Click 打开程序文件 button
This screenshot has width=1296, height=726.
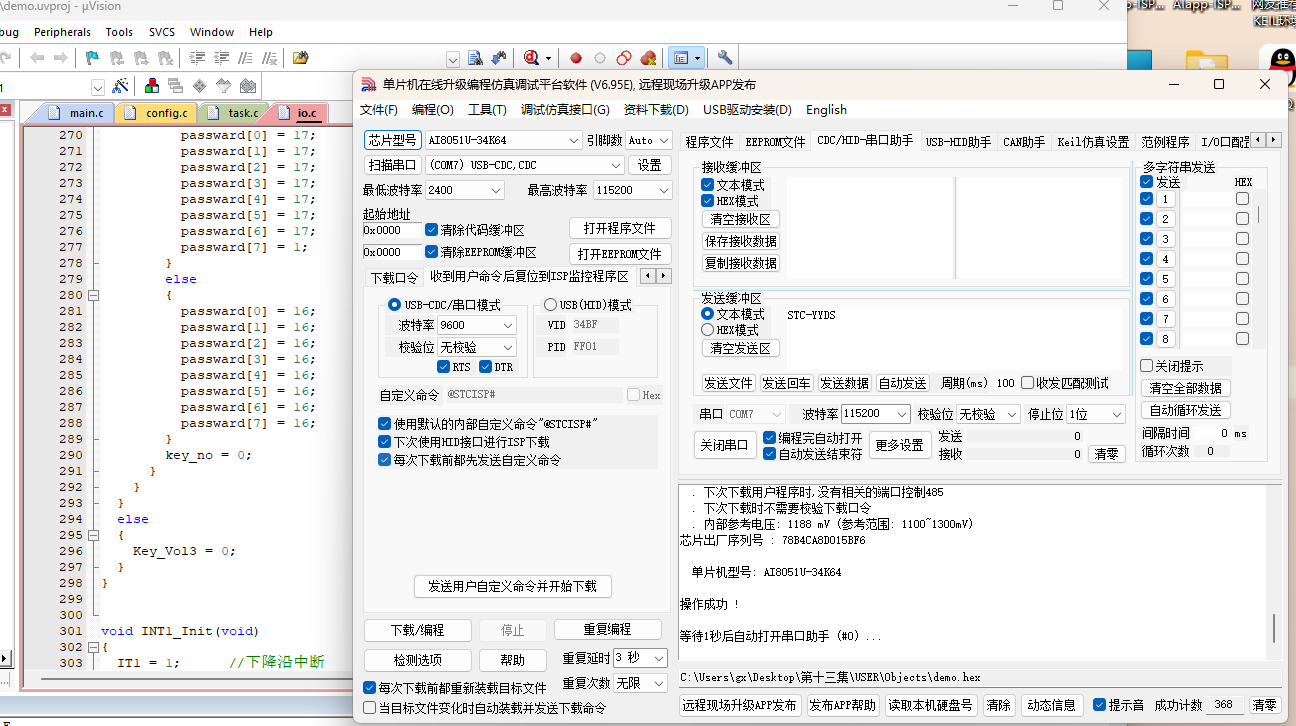coord(620,229)
